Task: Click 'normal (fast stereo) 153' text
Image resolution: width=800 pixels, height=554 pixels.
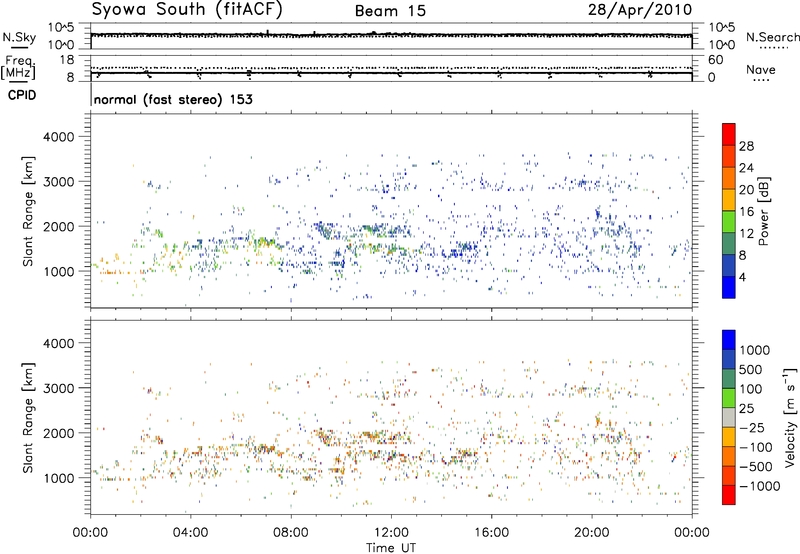Action: point(173,99)
